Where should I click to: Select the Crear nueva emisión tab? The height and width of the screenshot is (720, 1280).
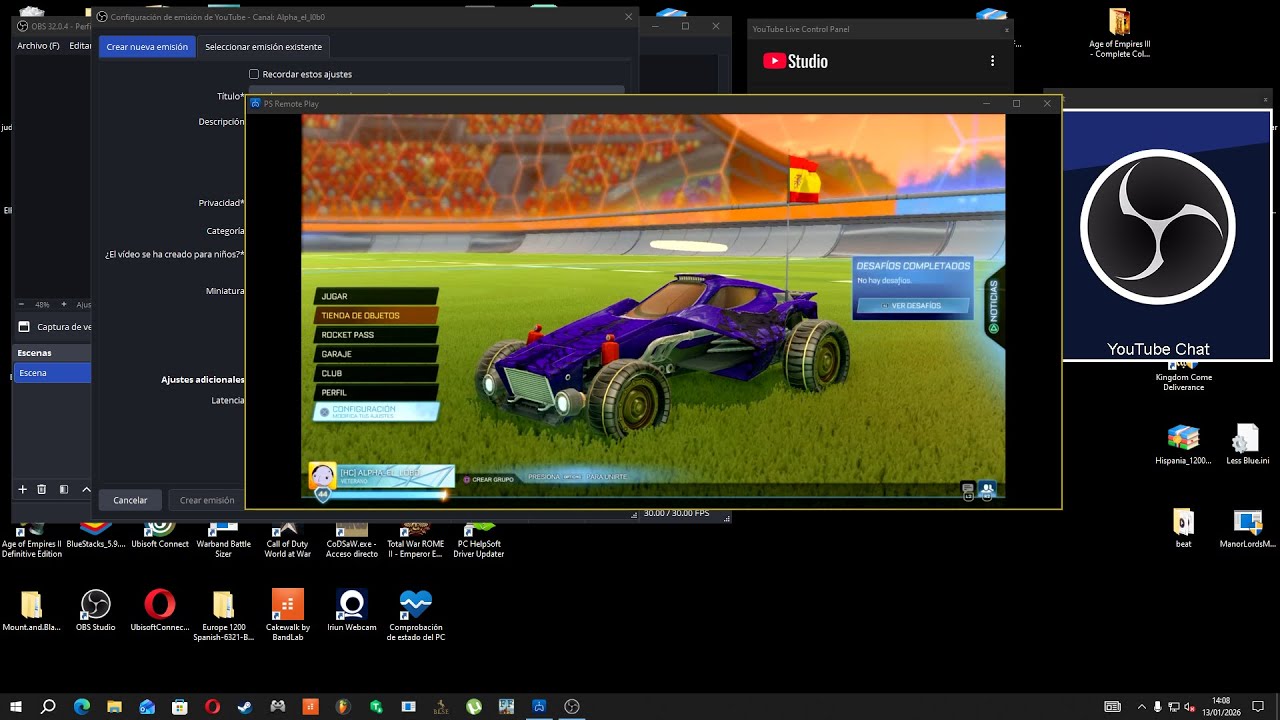pyautogui.click(x=147, y=47)
